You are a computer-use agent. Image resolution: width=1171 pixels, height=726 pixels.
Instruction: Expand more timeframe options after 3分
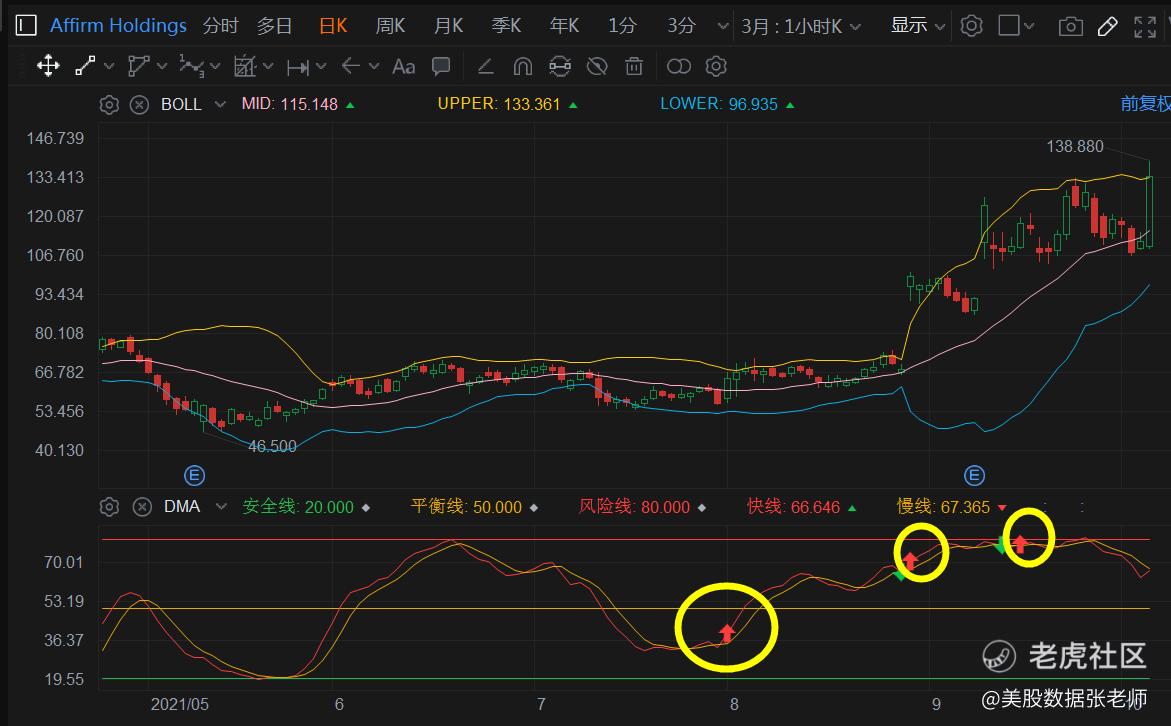pyautogui.click(x=722, y=26)
